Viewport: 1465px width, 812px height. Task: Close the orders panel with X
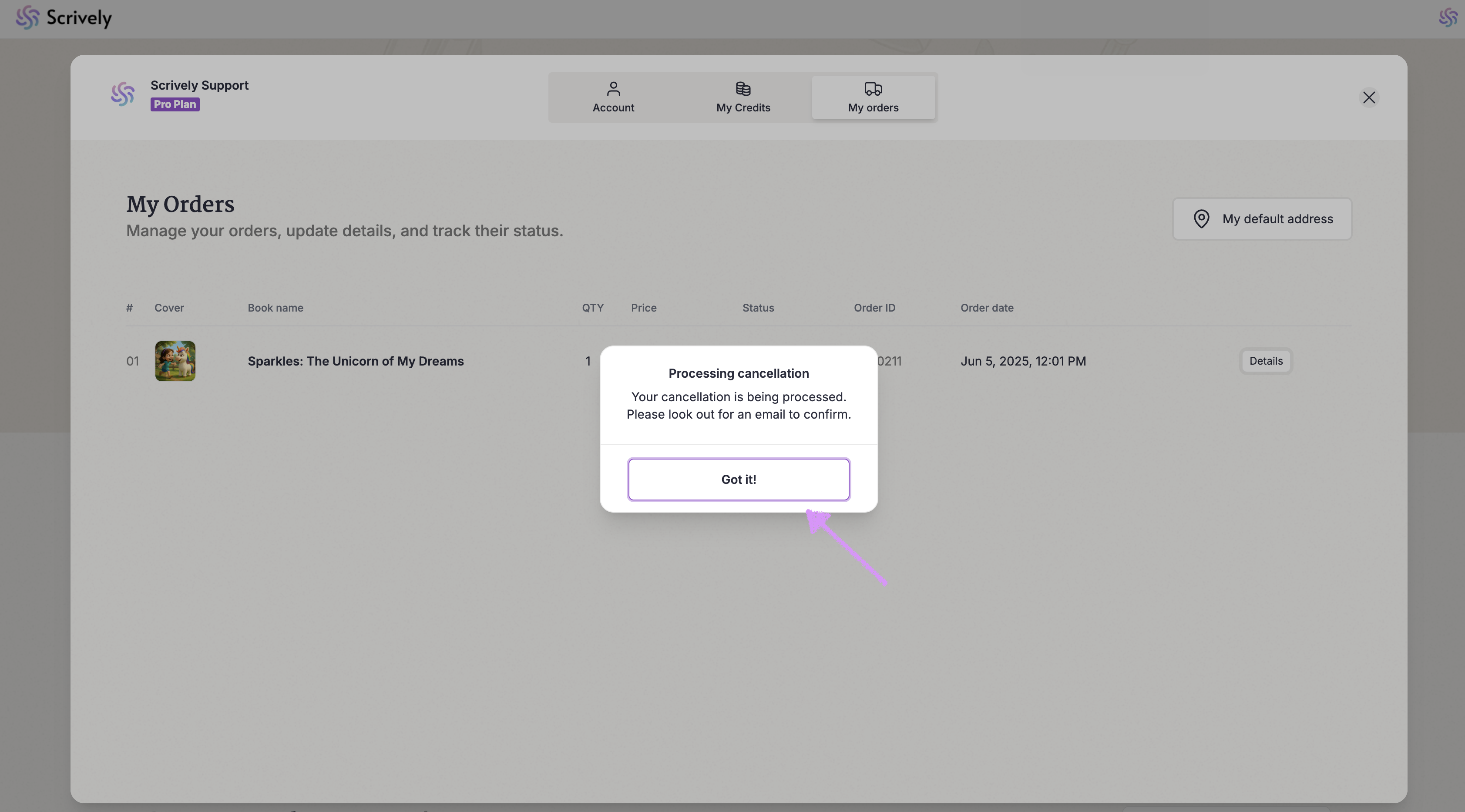[1368, 98]
